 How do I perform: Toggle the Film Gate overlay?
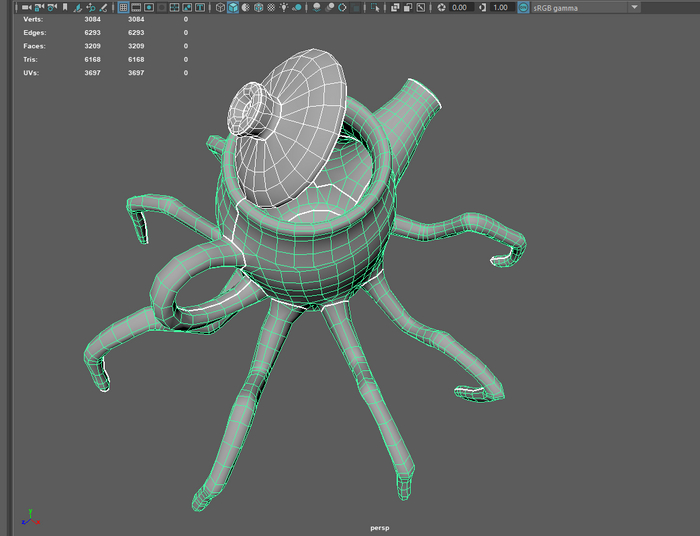[x=137, y=7]
